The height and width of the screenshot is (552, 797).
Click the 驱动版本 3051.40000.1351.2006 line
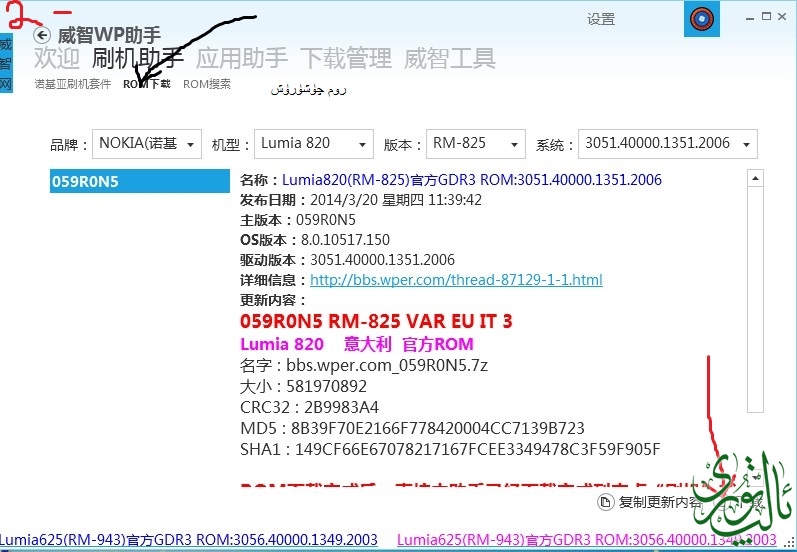point(347,260)
